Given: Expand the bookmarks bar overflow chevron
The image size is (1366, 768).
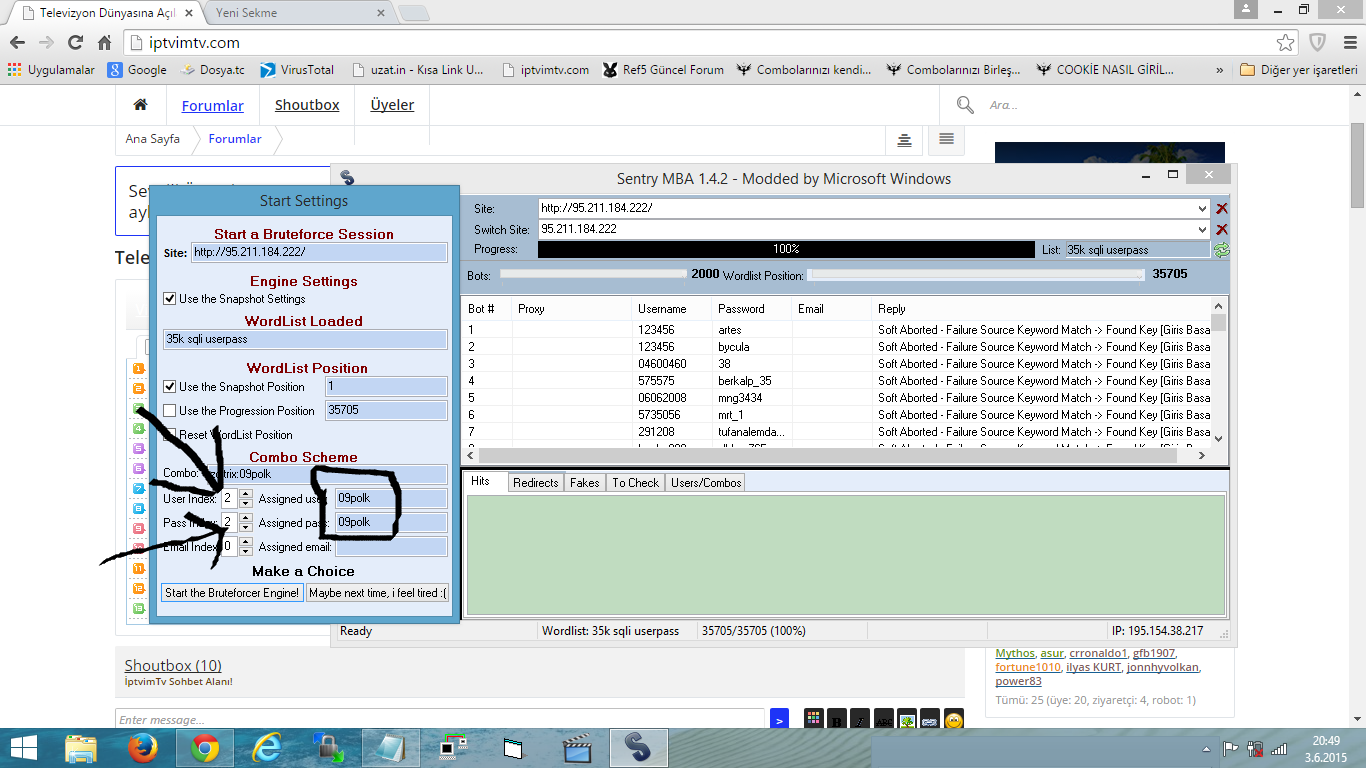Looking at the screenshot, I should tap(1219, 70).
